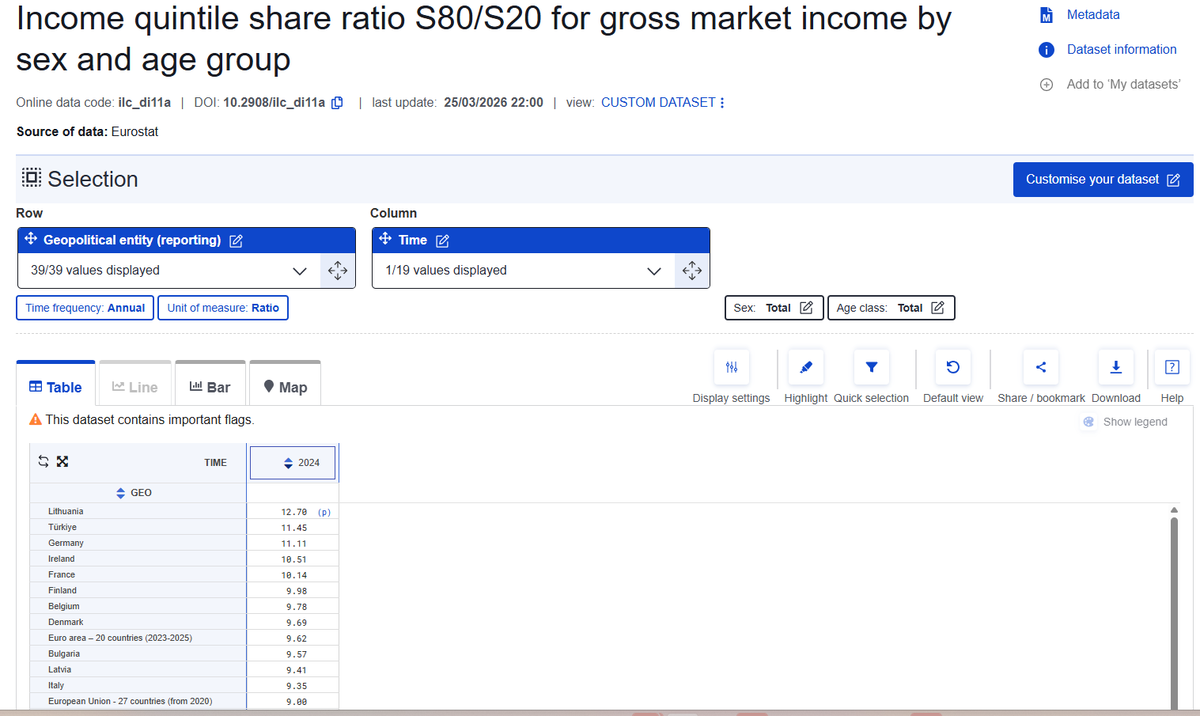Click move arrows button beside 1/19 values

tap(692, 270)
